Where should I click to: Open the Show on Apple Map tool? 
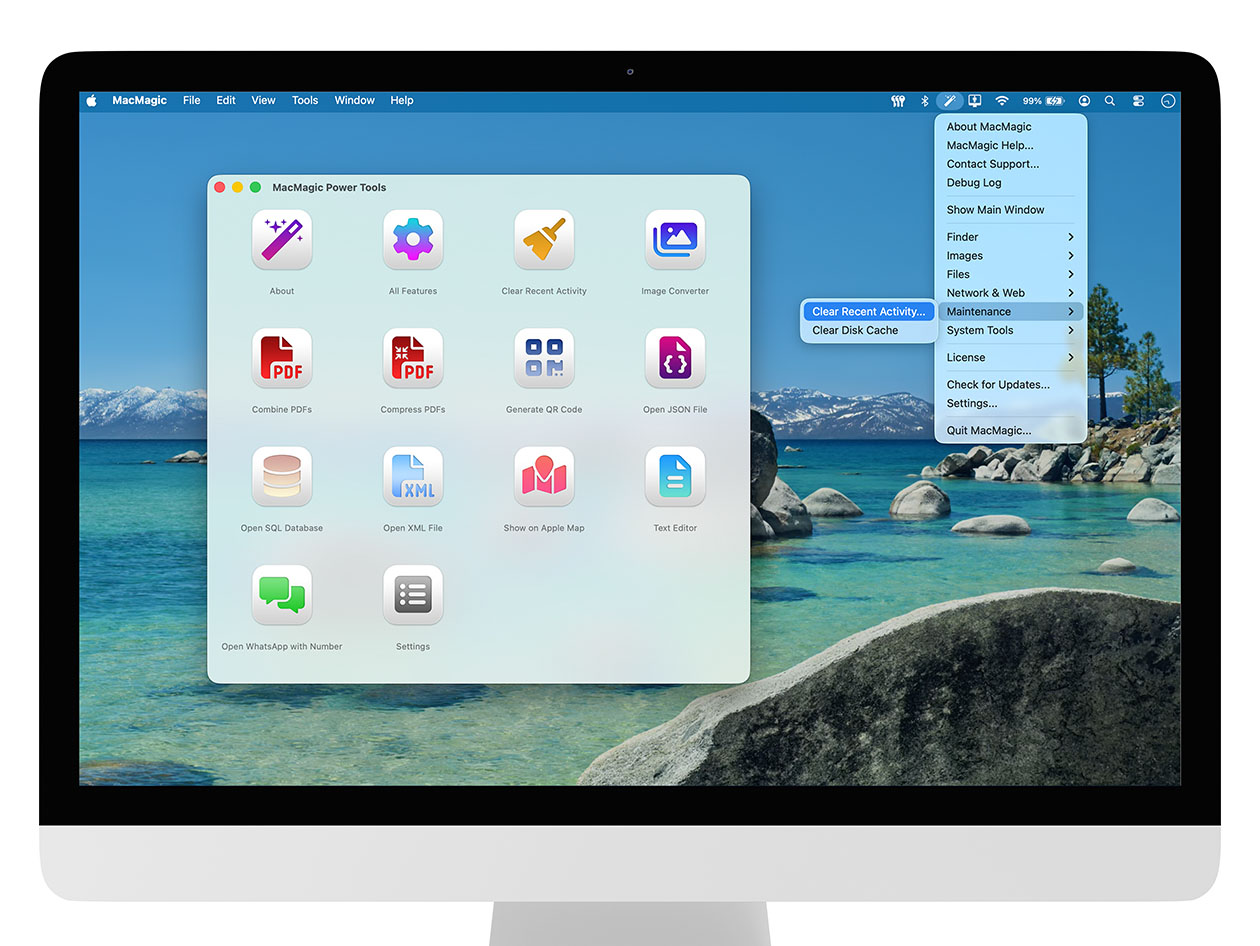pos(544,477)
